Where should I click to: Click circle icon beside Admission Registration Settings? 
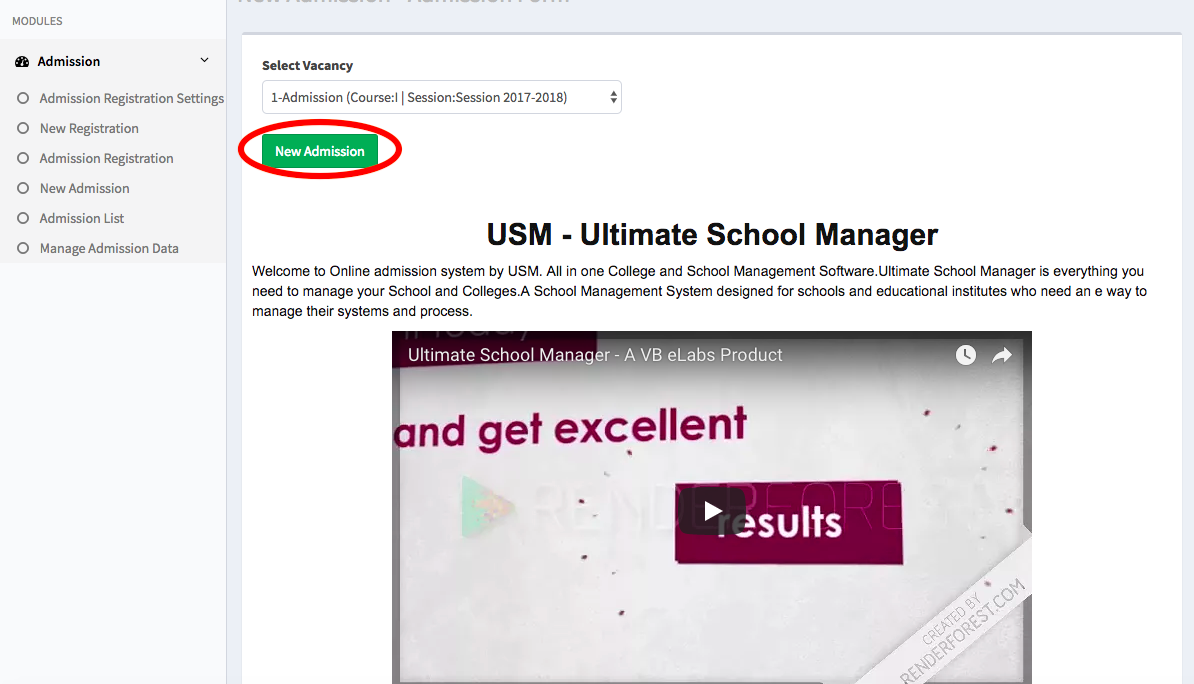[x=23, y=98]
